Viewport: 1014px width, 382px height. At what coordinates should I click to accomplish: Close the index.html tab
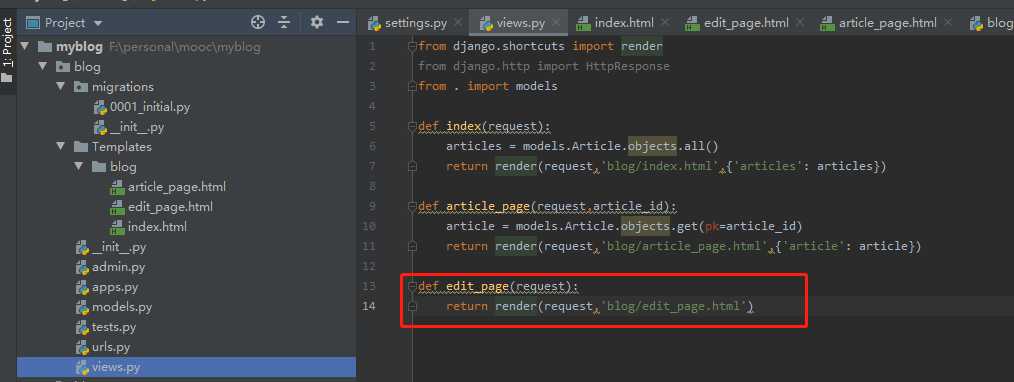pyautogui.click(x=665, y=23)
